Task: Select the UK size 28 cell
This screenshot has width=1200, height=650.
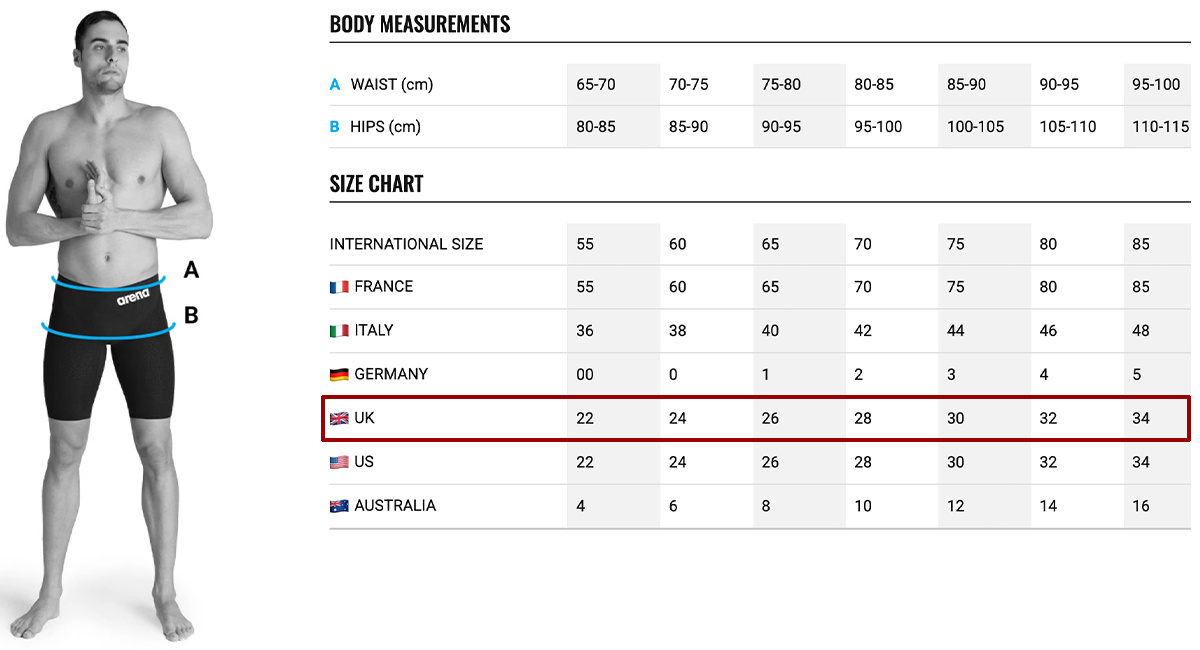Action: [892, 418]
